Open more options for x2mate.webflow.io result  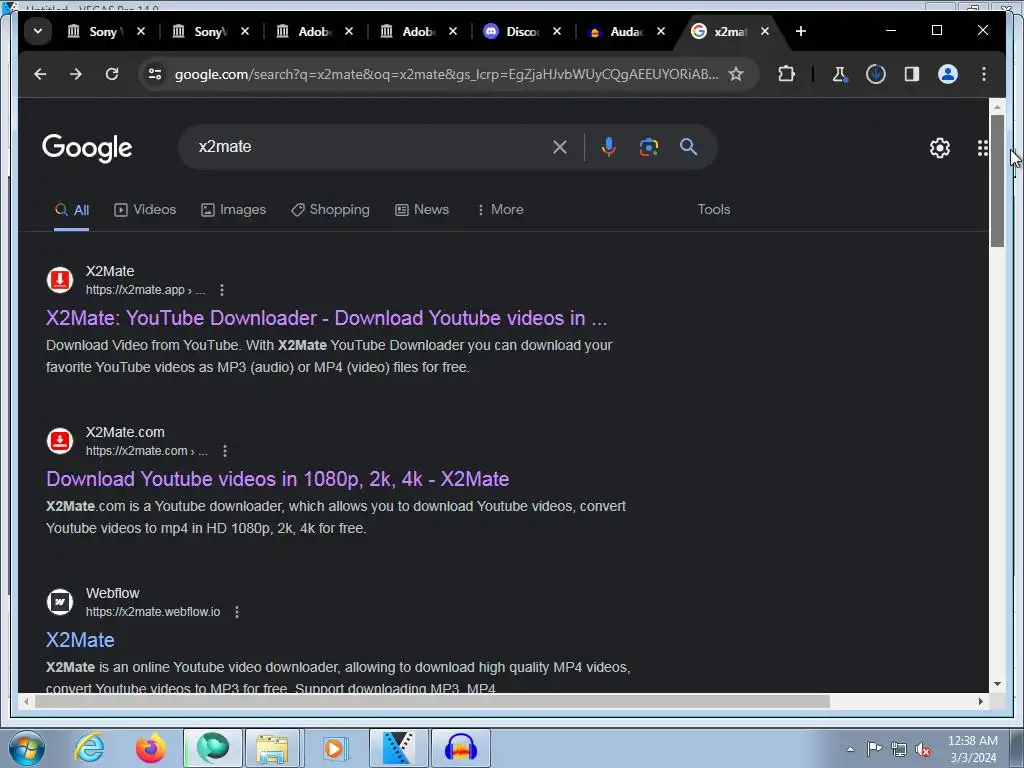click(237, 612)
